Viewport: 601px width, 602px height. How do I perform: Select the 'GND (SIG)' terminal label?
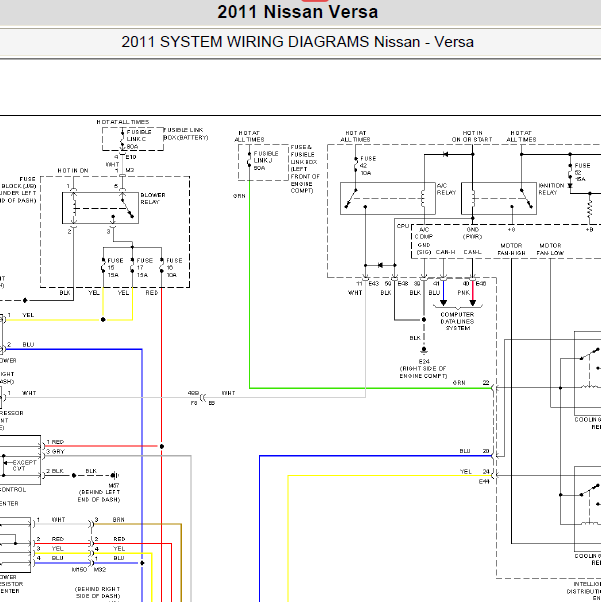(424, 248)
